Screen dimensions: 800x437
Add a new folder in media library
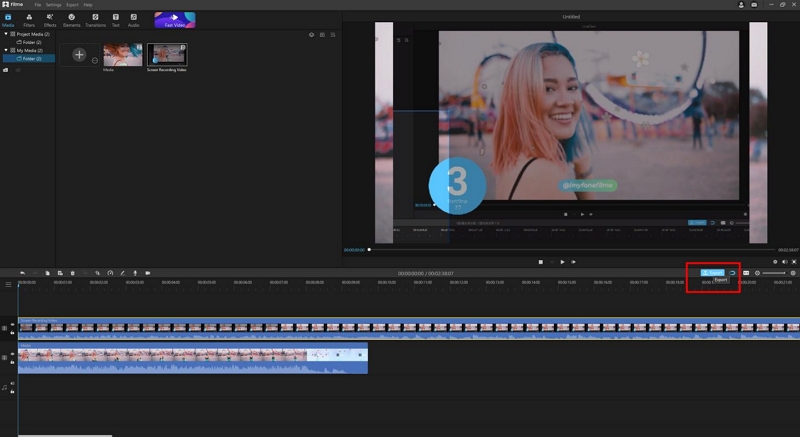6,70
